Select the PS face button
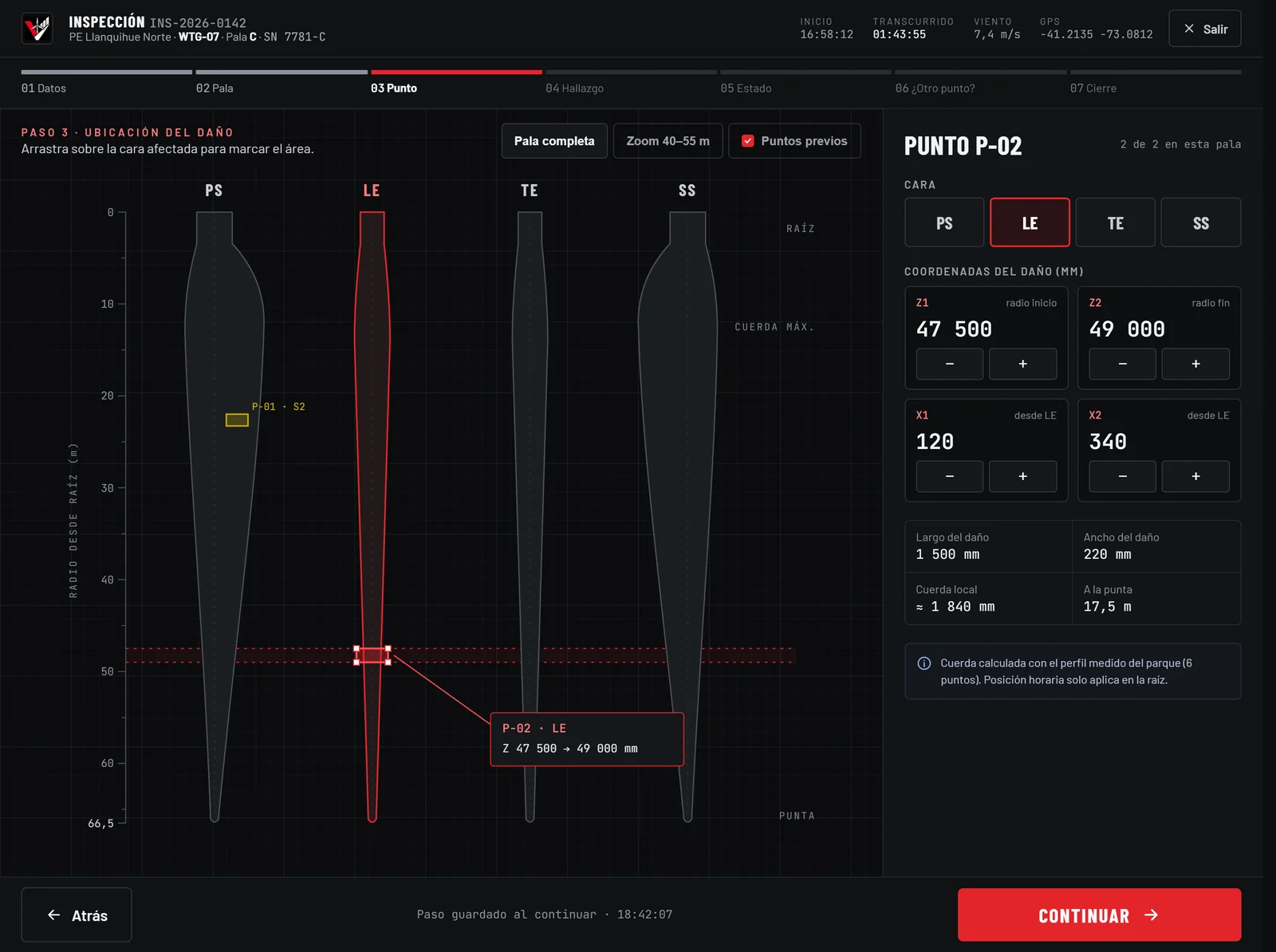Screen dimensions: 1276x952 (x=944, y=223)
